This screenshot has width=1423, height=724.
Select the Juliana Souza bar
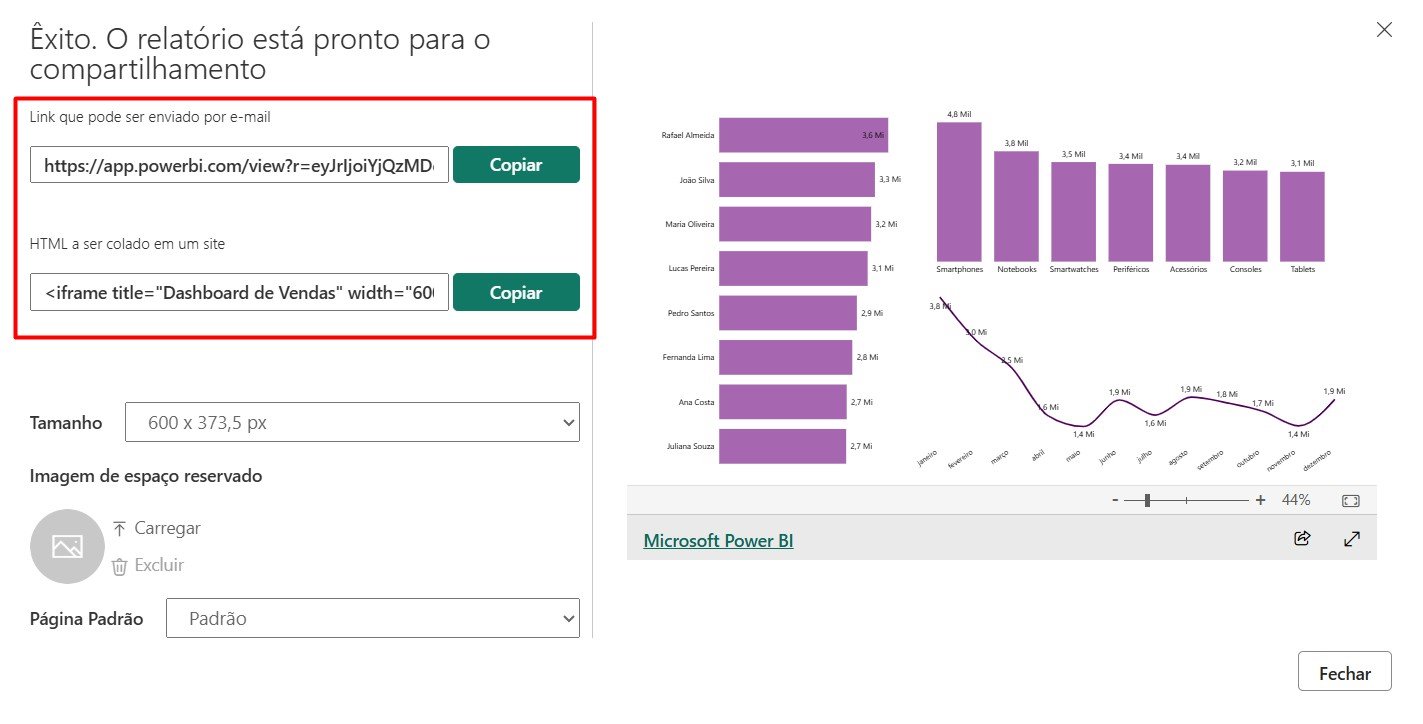783,446
